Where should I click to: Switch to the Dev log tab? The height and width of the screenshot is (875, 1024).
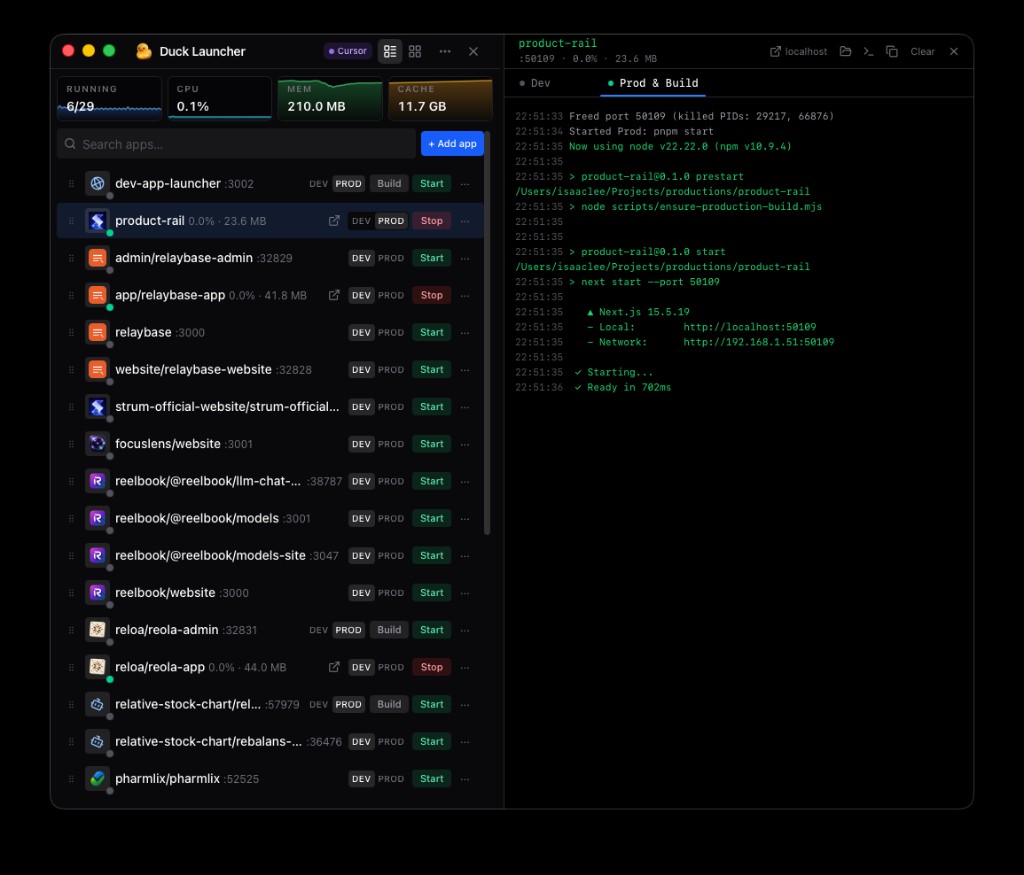pyautogui.click(x=535, y=83)
